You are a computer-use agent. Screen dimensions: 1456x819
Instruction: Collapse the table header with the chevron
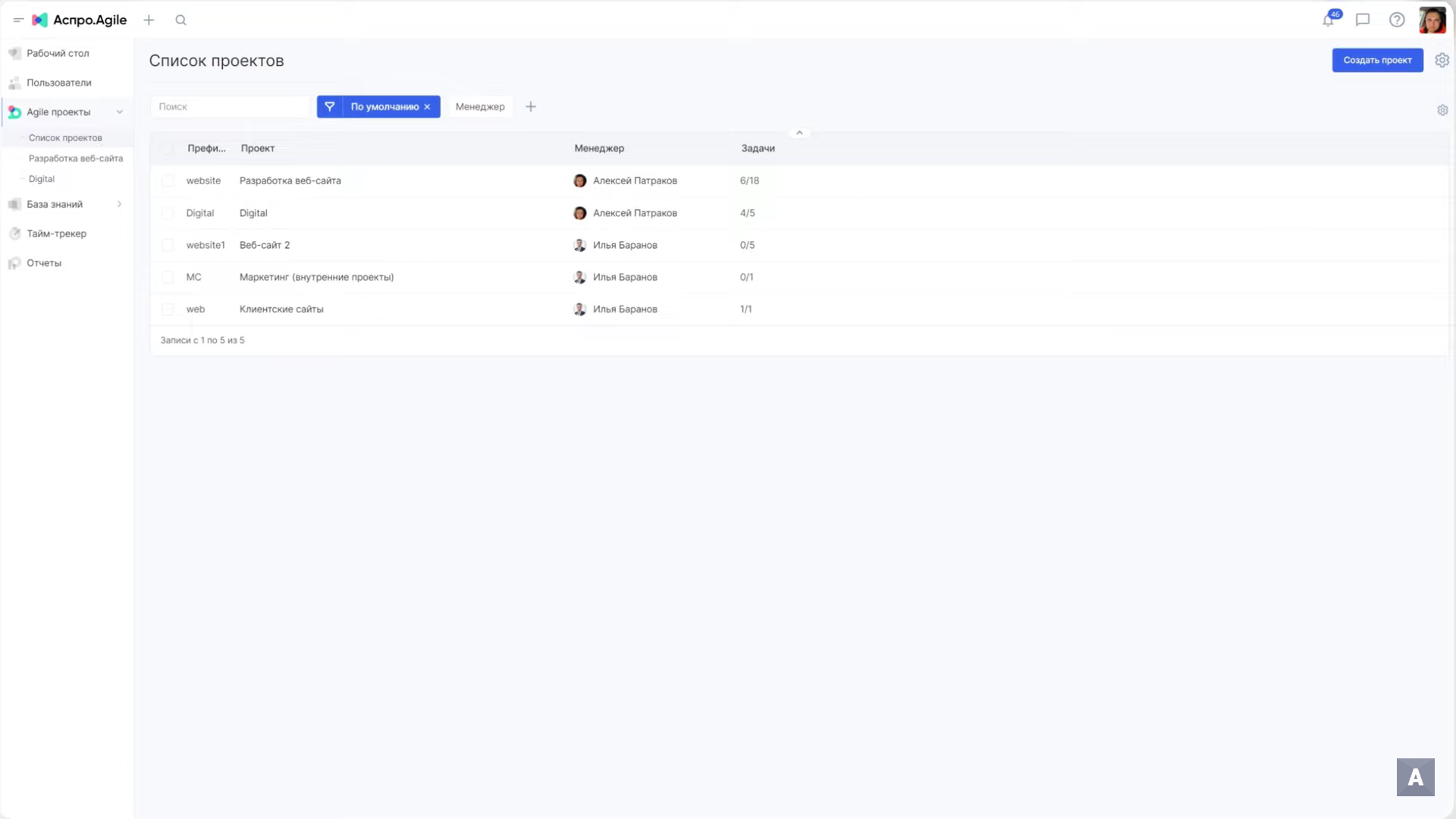pos(799,133)
